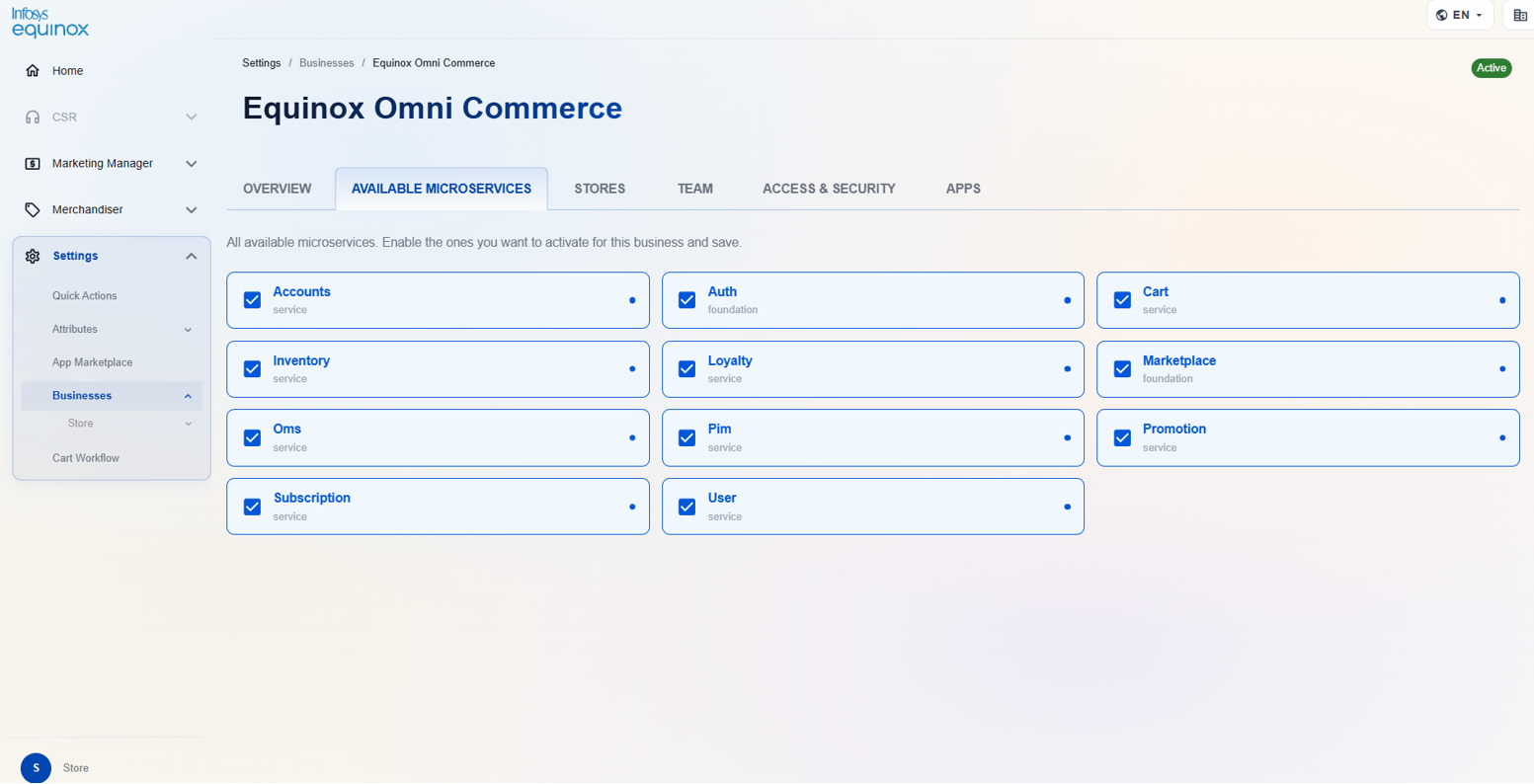Click the Marketing Manager dollar icon
This screenshot has height=784, width=1534.
(x=33, y=164)
